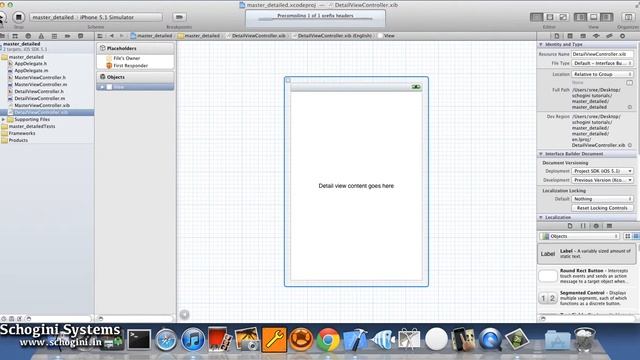This screenshot has width=640, height=360.
Task: Edit the Resource Name field
Action: click(x=602, y=54)
